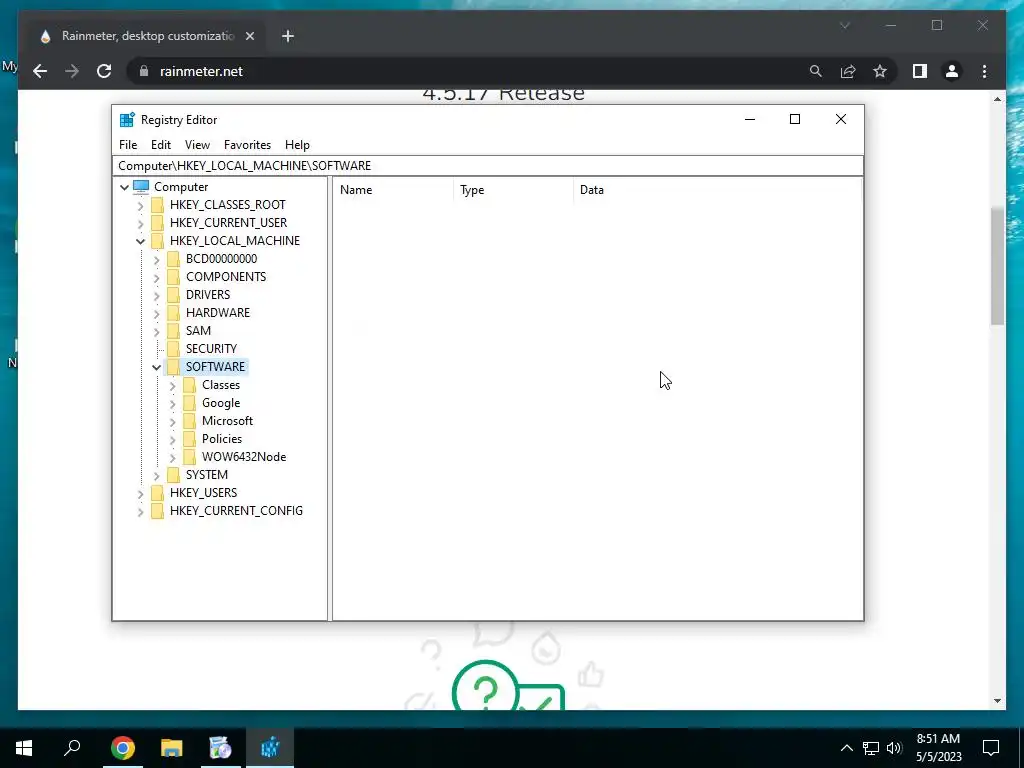Viewport: 1024px width, 768px height.
Task: Expand the Policies subkey
Action: click(x=172, y=440)
